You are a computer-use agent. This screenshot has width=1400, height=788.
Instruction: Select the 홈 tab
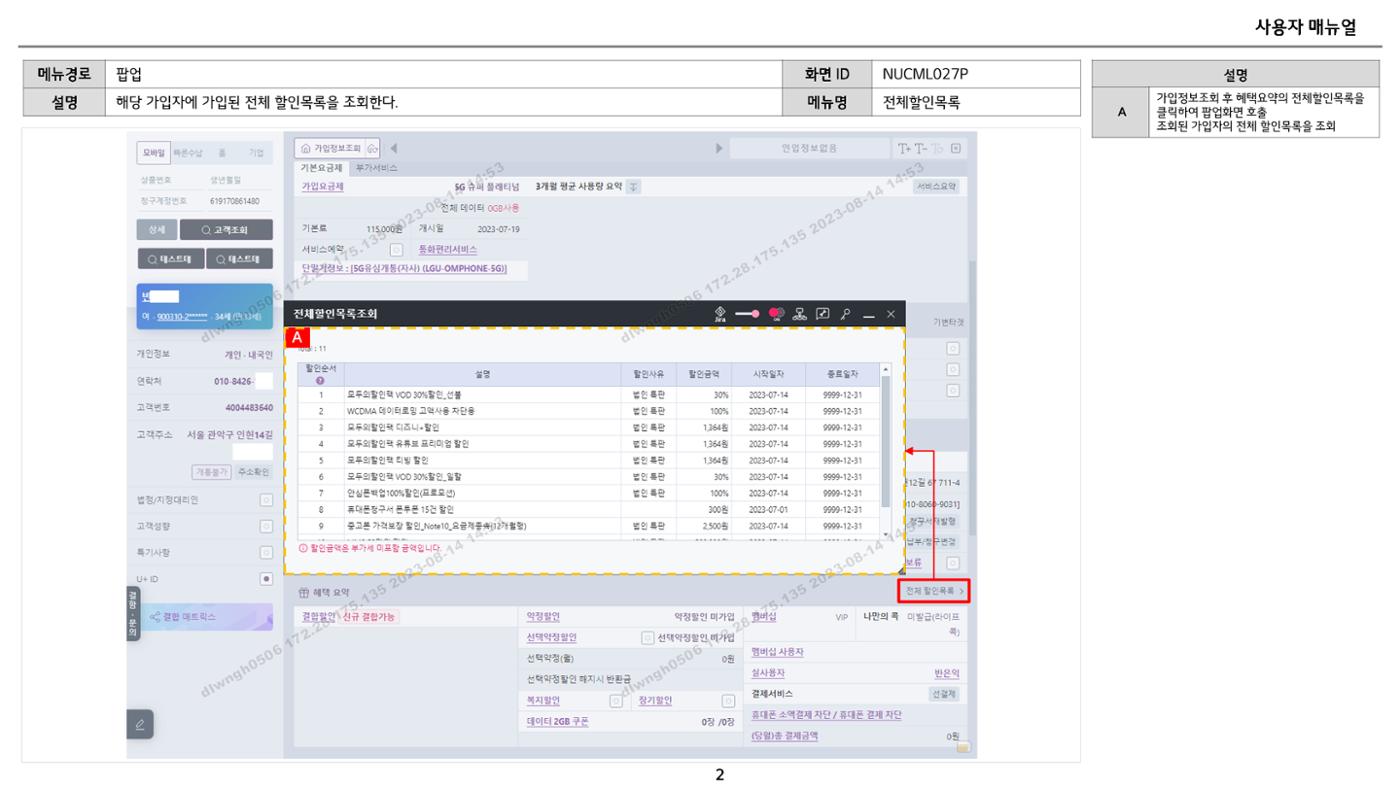(223, 152)
